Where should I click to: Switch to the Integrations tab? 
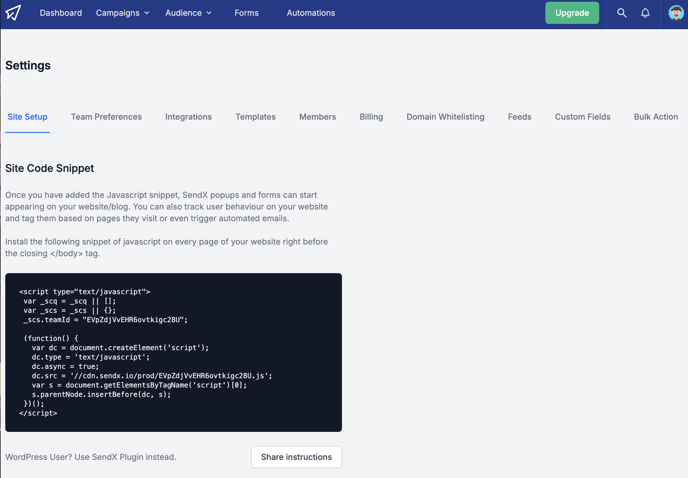point(188,117)
